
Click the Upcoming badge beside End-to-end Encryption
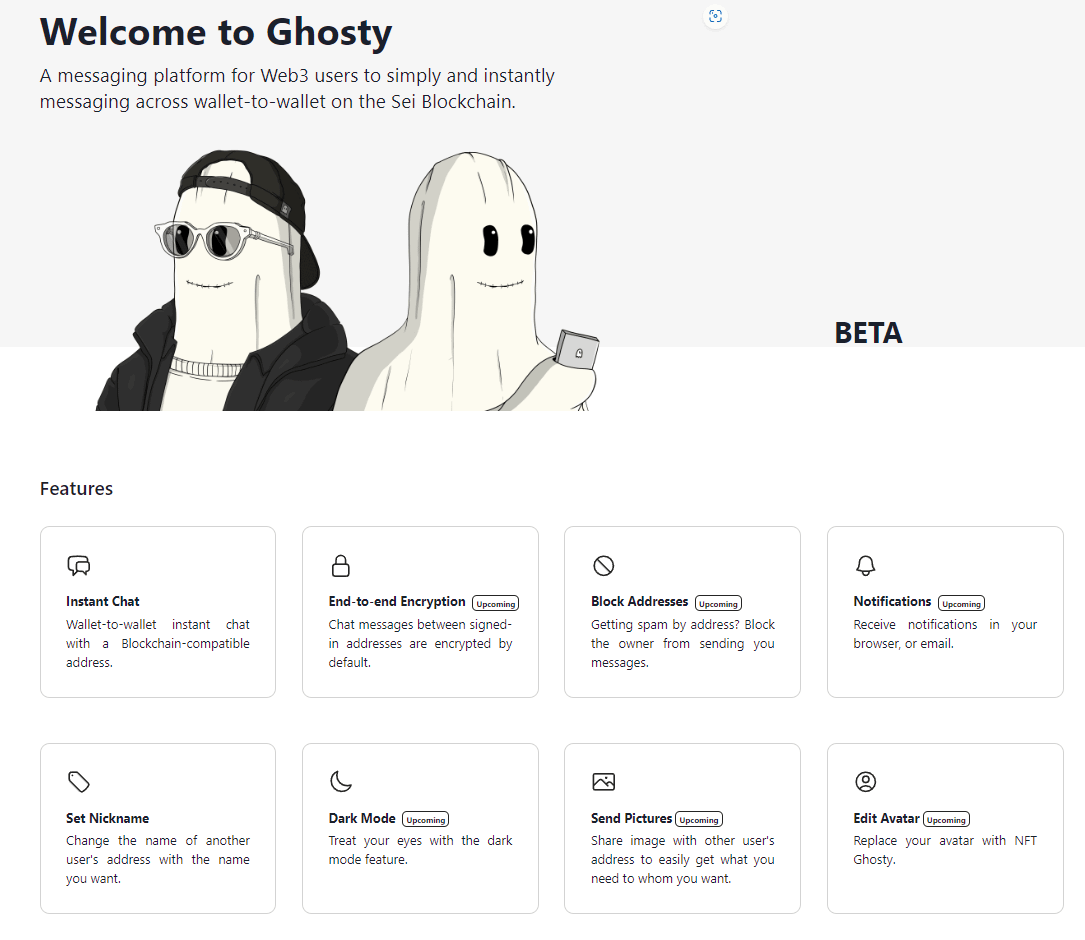pyautogui.click(x=495, y=604)
